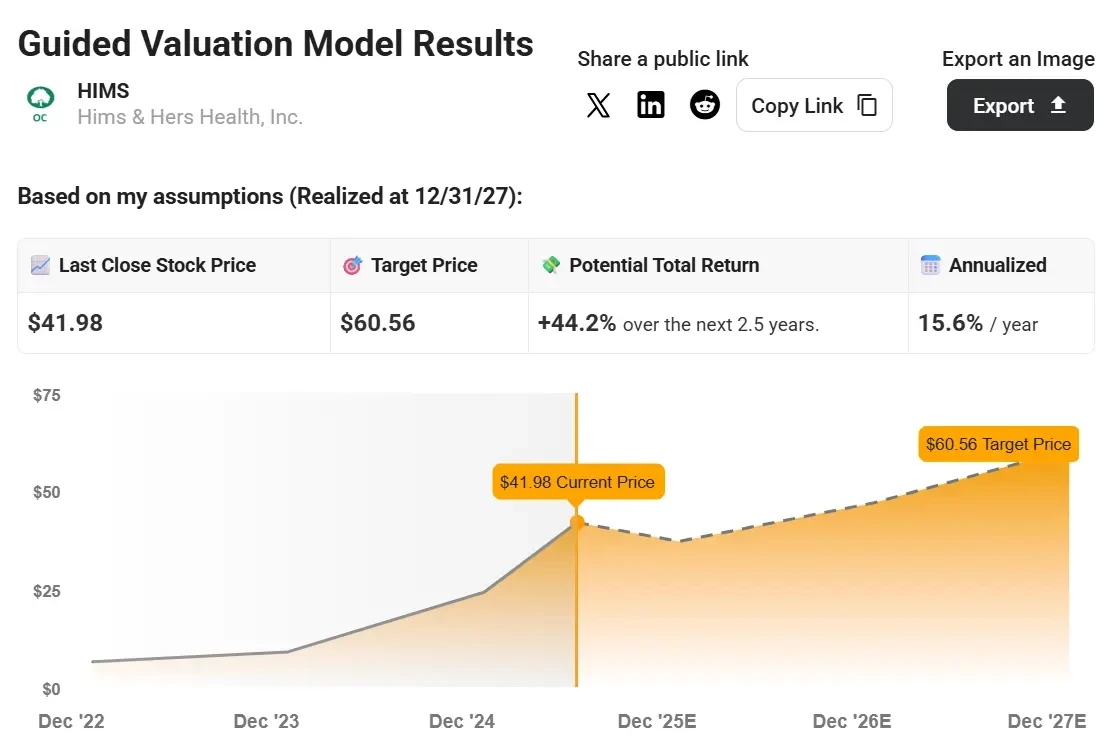
Task: Click the calculator icon beside Annualized
Action: pyautogui.click(x=931, y=264)
